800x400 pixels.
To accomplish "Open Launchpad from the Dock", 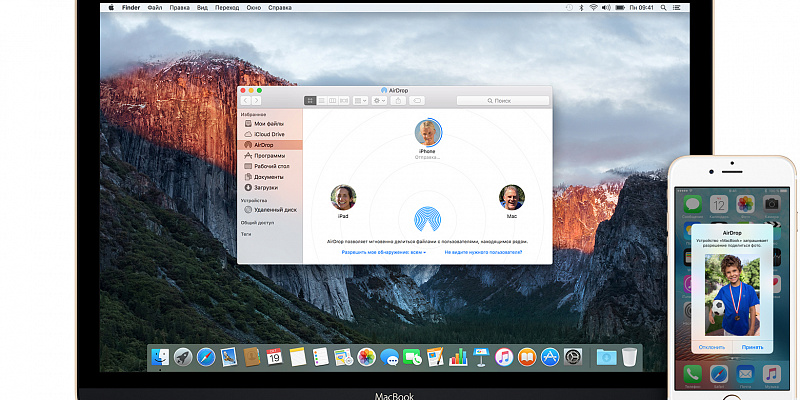I will pyautogui.click(x=184, y=357).
